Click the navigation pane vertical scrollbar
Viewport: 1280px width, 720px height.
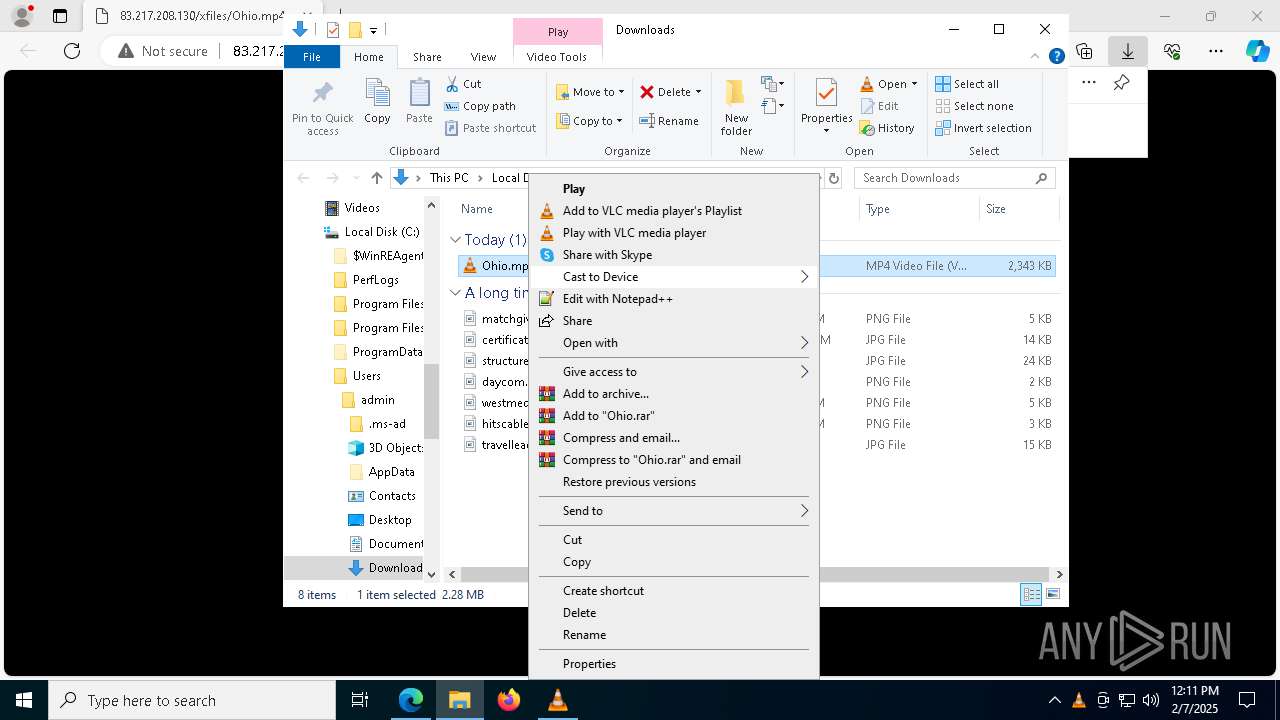point(432,400)
